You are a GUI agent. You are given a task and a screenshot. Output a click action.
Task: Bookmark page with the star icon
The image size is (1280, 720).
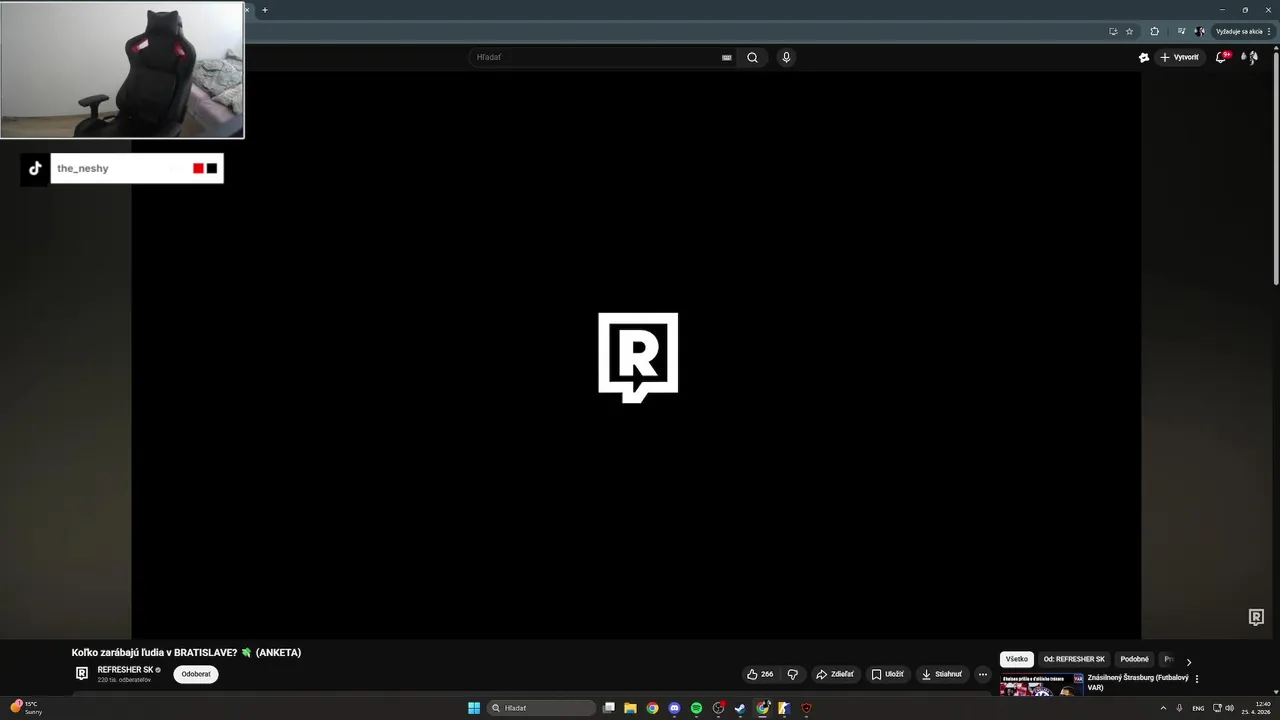coord(1130,31)
